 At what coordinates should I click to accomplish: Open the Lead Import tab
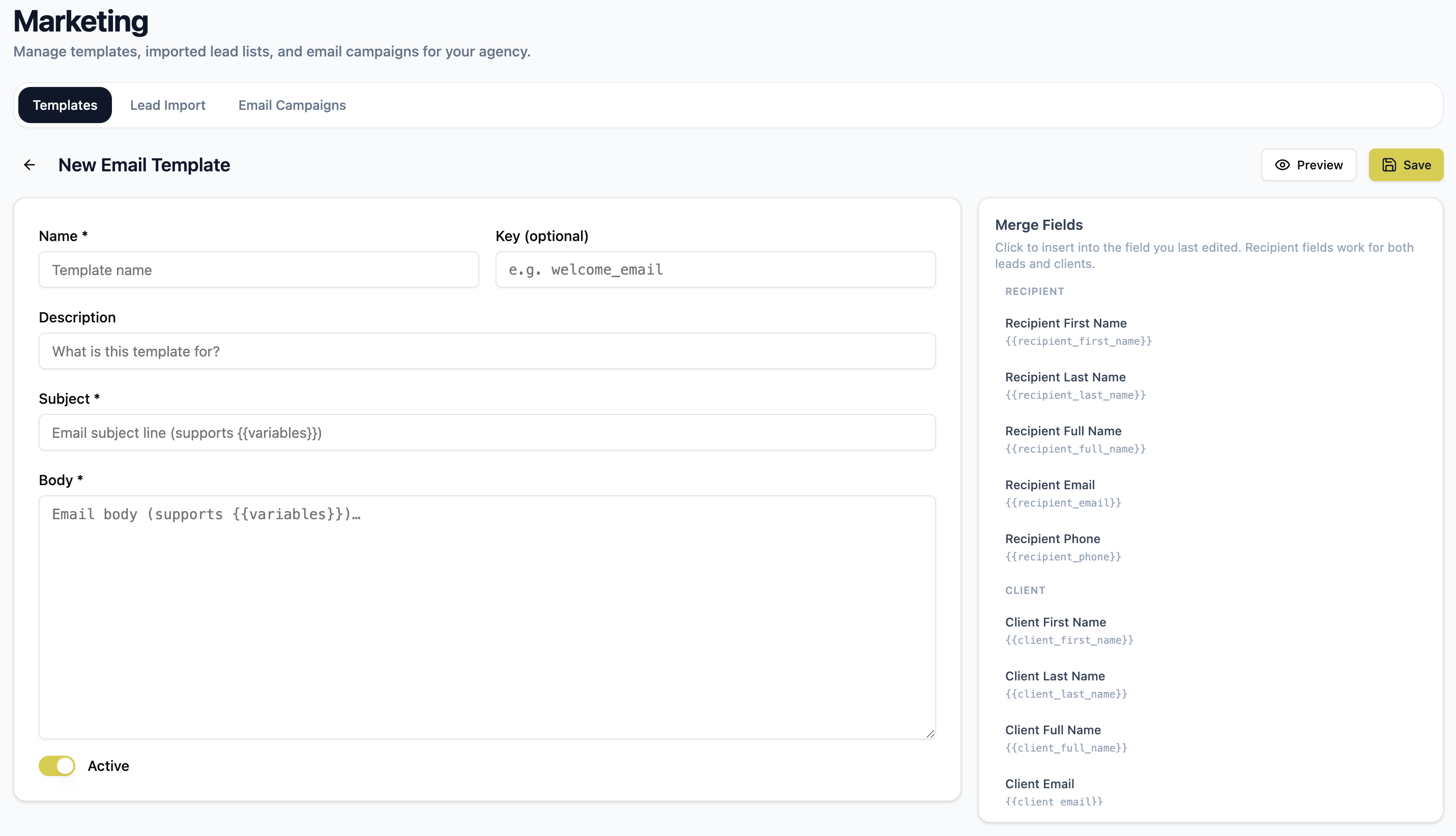168,105
